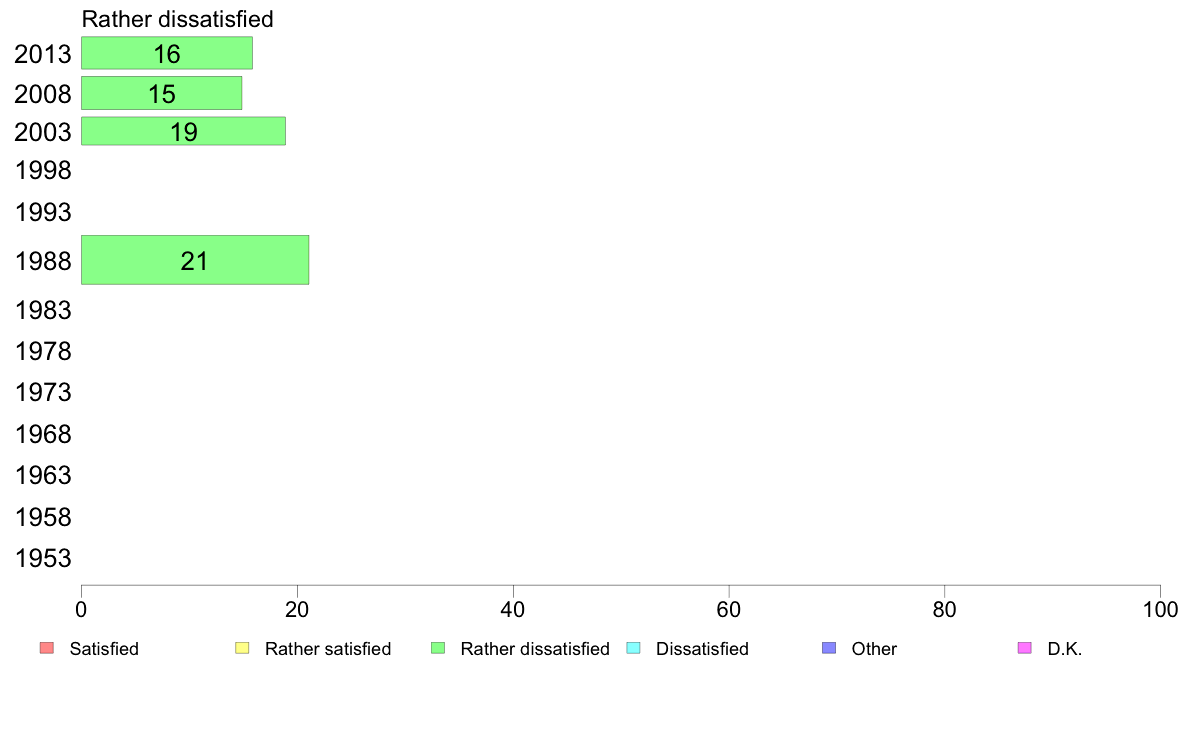Click the blue Other legend swatch

coord(829,648)
